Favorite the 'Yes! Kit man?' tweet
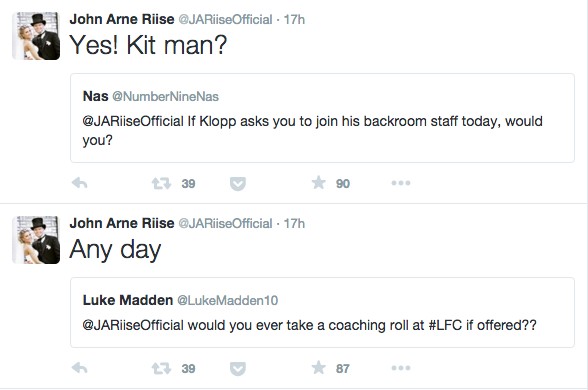Screen dimensions: 588x390 click(319, 183)
